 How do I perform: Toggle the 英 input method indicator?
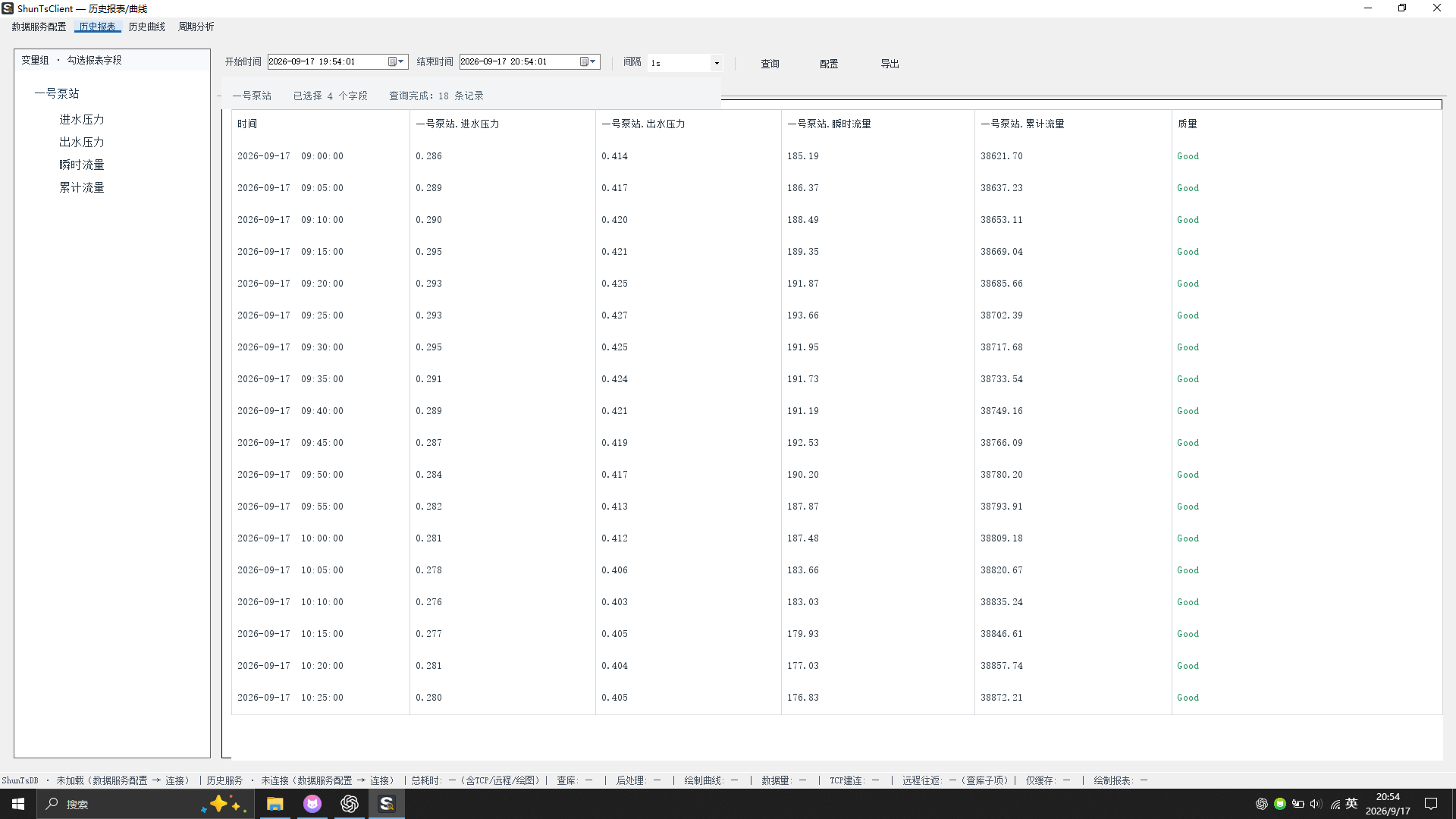point(1351,804)
